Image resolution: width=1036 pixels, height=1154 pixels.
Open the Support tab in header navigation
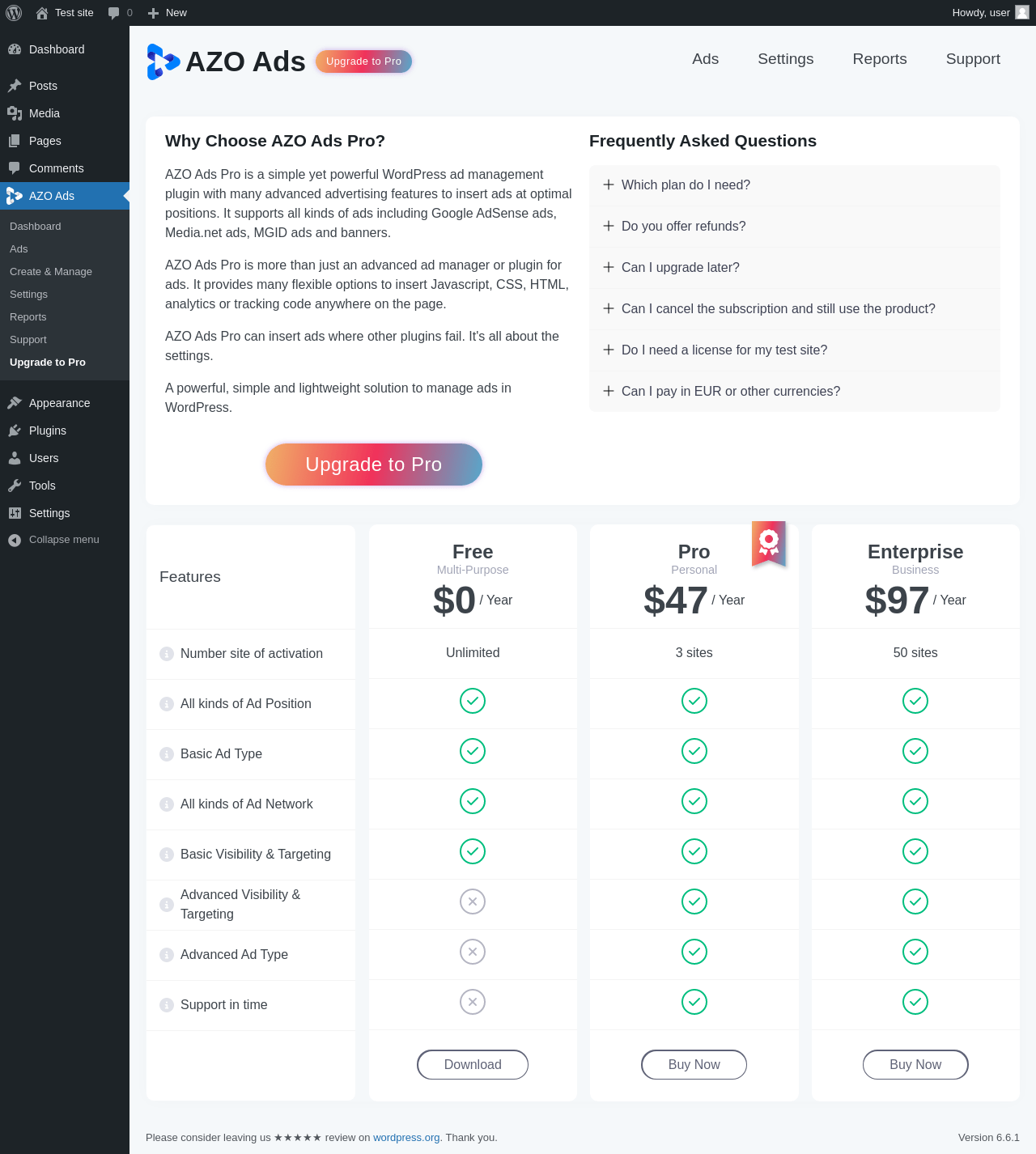point(973,59)
